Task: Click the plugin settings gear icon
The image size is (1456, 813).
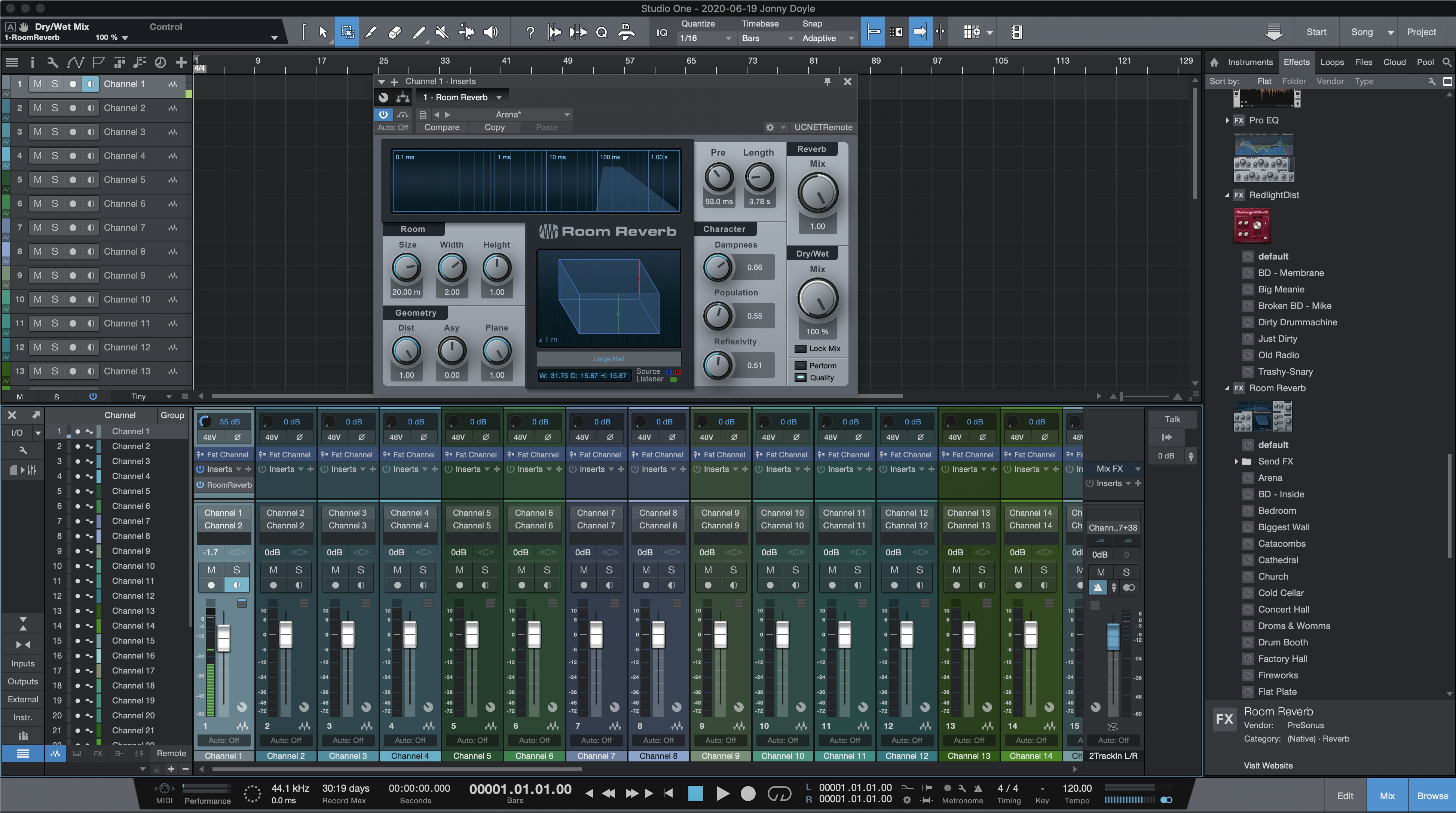Action: click(769, 127)
